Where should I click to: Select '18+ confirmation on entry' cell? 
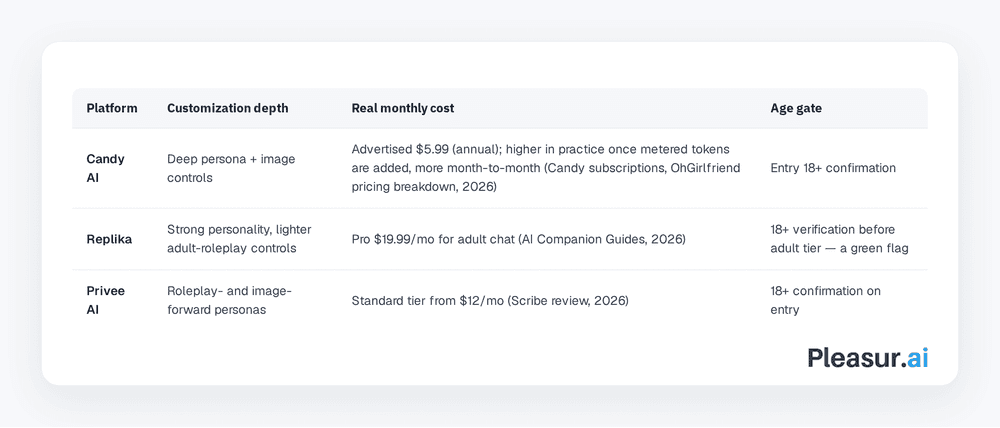[825, 300]
